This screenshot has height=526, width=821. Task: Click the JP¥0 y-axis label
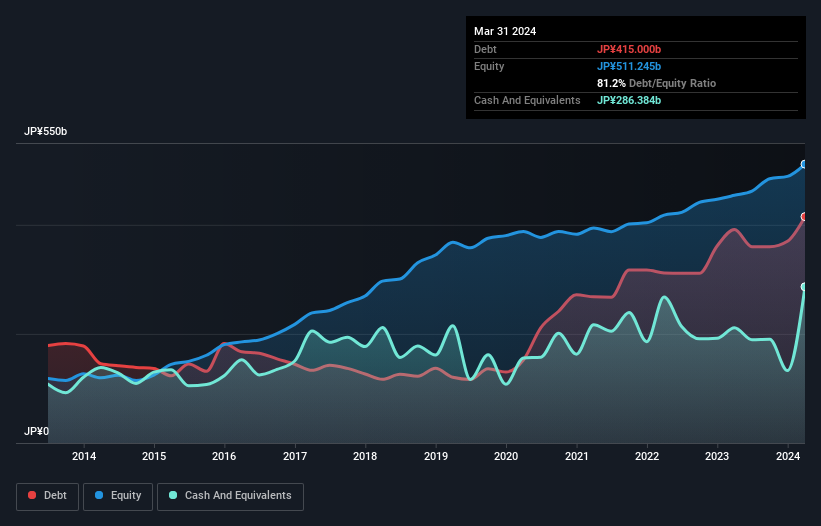tap(37, 432)
